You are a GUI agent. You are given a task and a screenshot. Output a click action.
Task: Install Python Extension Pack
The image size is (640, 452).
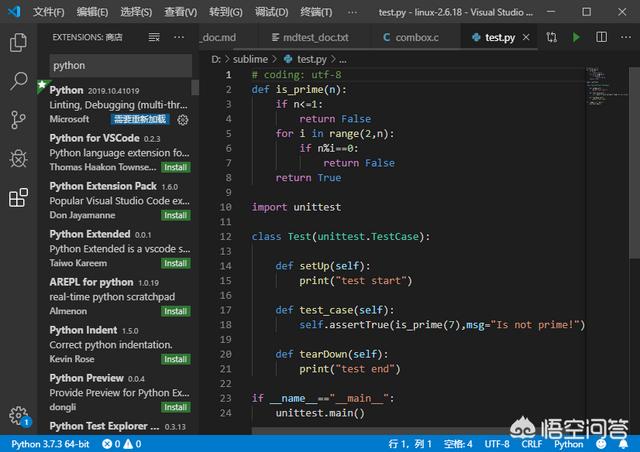coord(176,215)
